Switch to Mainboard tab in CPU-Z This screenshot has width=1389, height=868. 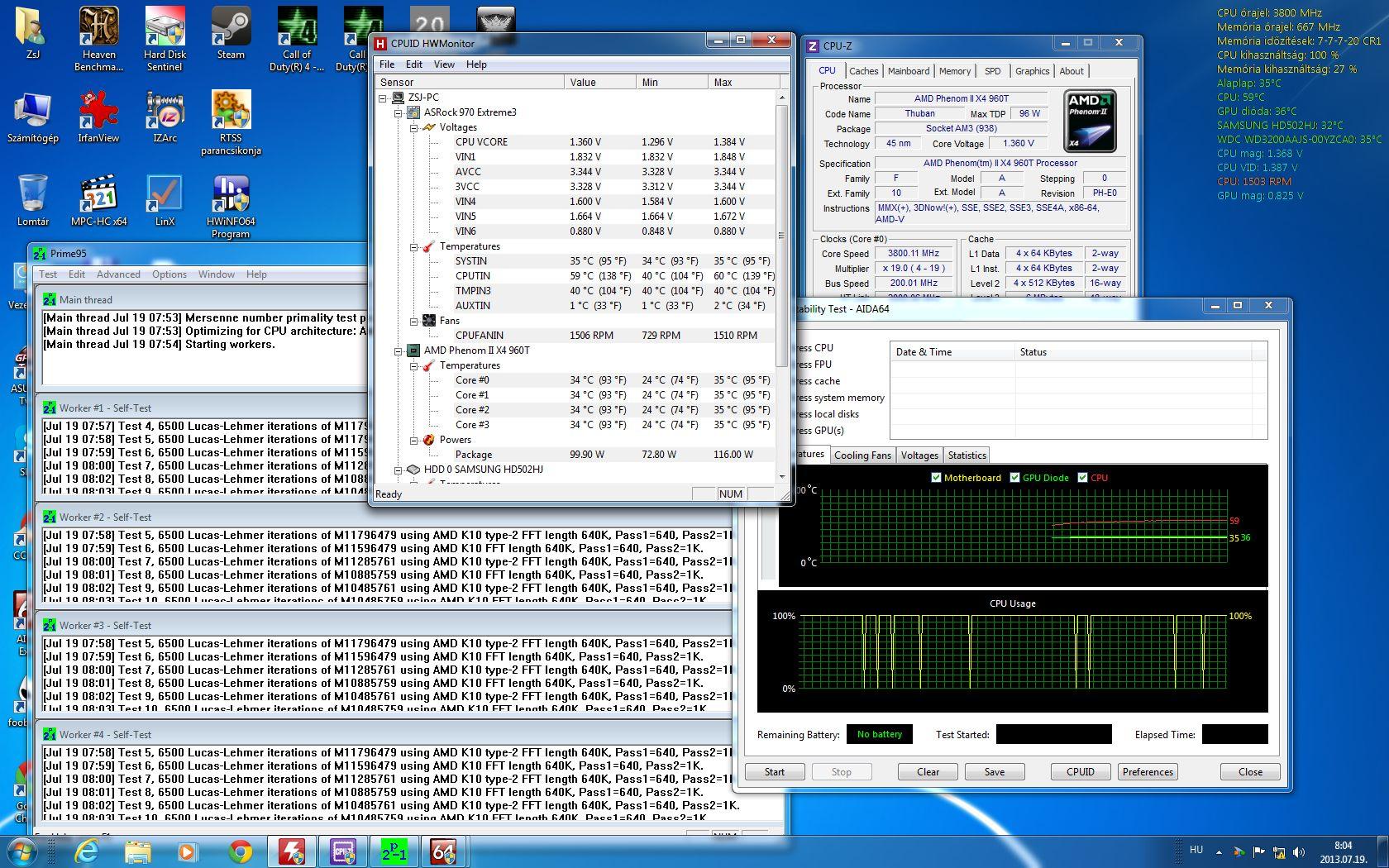[x=909, y=71]
